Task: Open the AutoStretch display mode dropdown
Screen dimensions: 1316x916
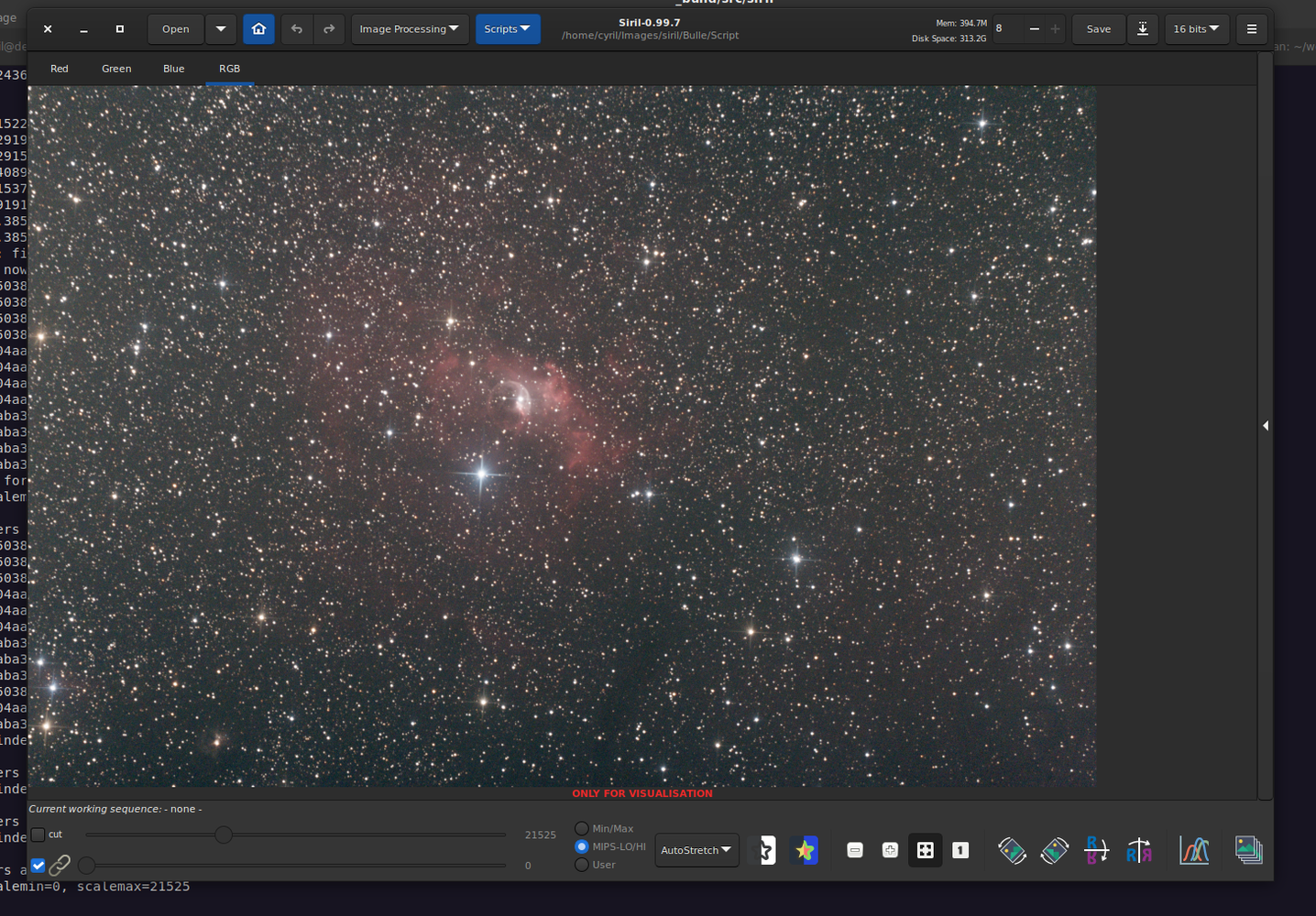Action: point(696,850)
